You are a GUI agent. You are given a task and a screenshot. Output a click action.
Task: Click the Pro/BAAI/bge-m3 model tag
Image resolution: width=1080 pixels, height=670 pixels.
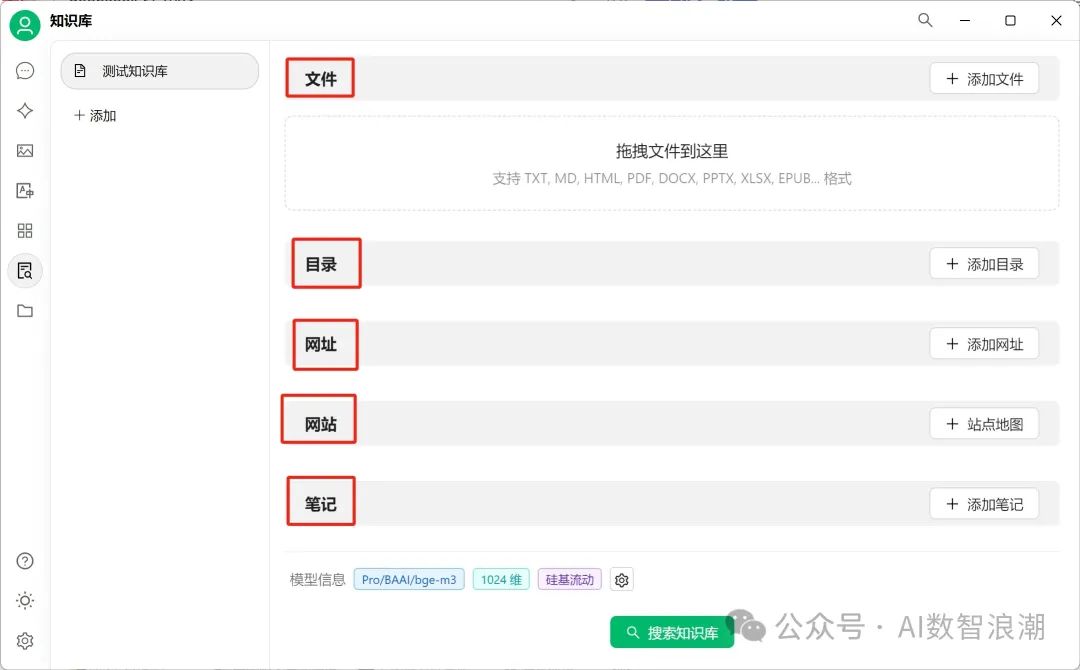[x=409, y=580]
